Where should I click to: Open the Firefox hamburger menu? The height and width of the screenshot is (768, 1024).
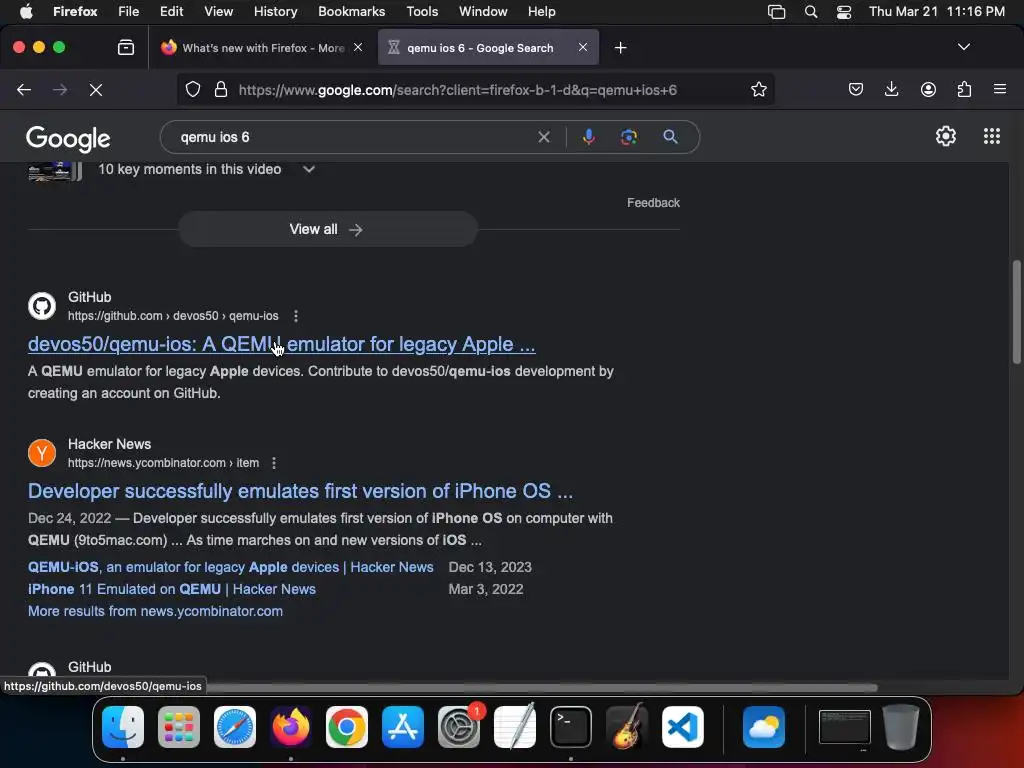tap(999, 89)
